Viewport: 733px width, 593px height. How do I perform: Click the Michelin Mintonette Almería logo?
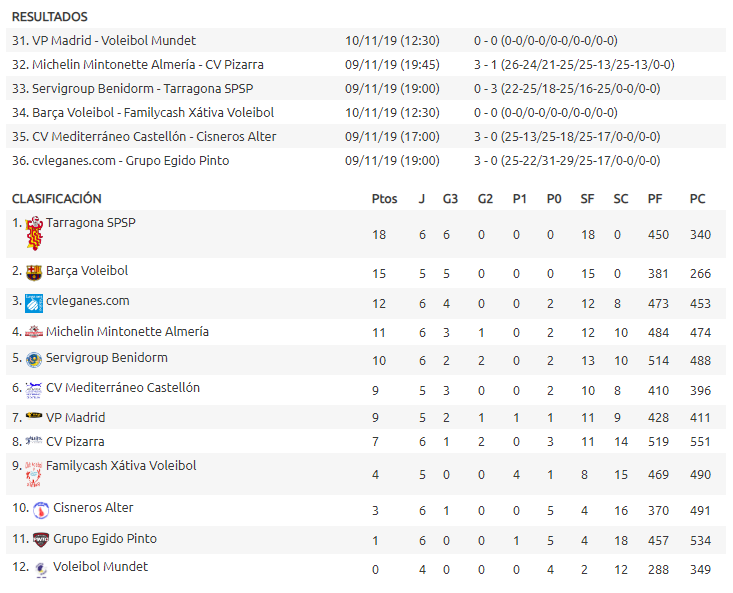(x=34, y=332)
